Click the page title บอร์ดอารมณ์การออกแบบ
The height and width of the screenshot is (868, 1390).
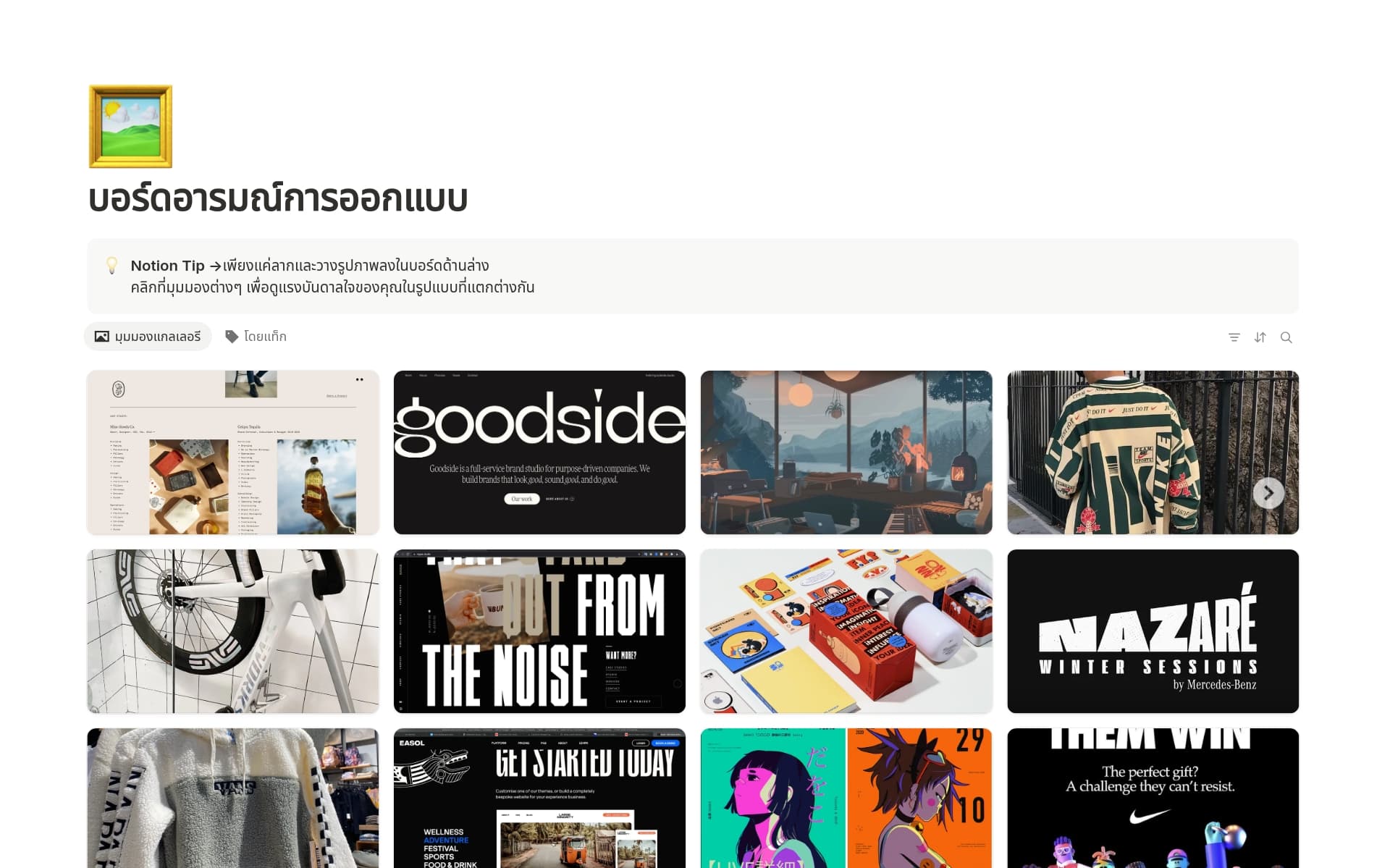pos(278,198)
